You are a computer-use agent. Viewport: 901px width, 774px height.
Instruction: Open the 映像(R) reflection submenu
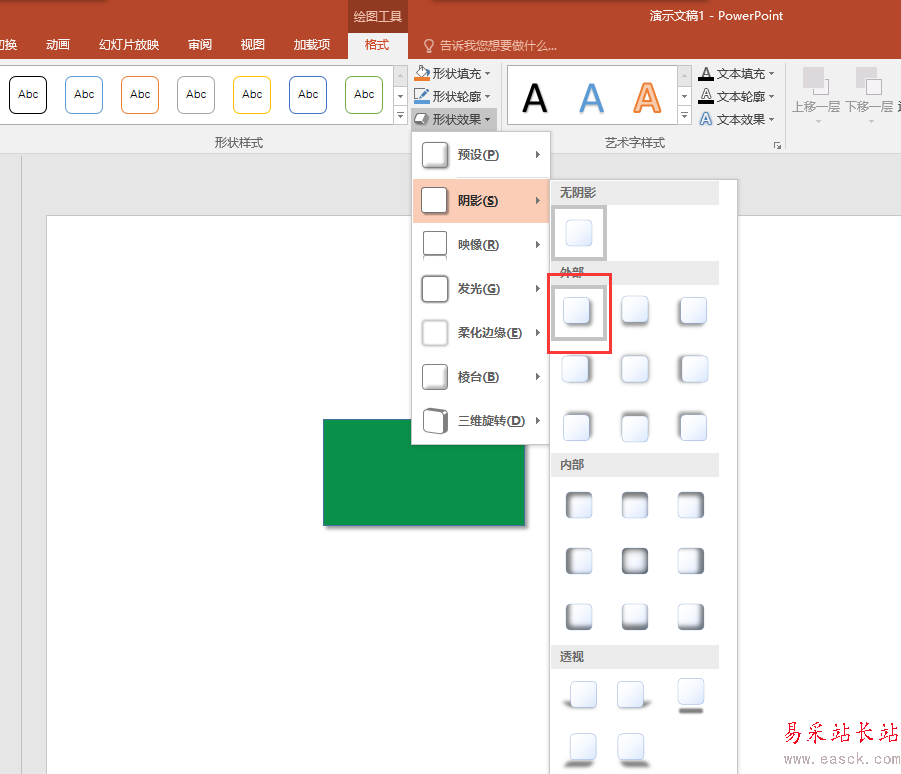(x=481, y=245)
